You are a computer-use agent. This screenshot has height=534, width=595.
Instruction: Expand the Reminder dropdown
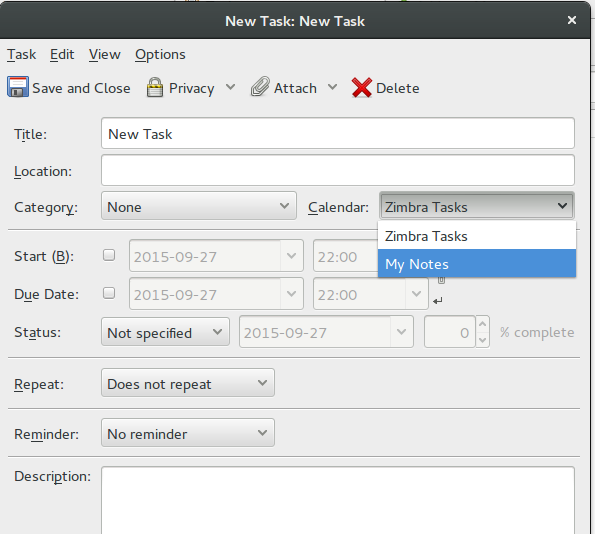188,433
